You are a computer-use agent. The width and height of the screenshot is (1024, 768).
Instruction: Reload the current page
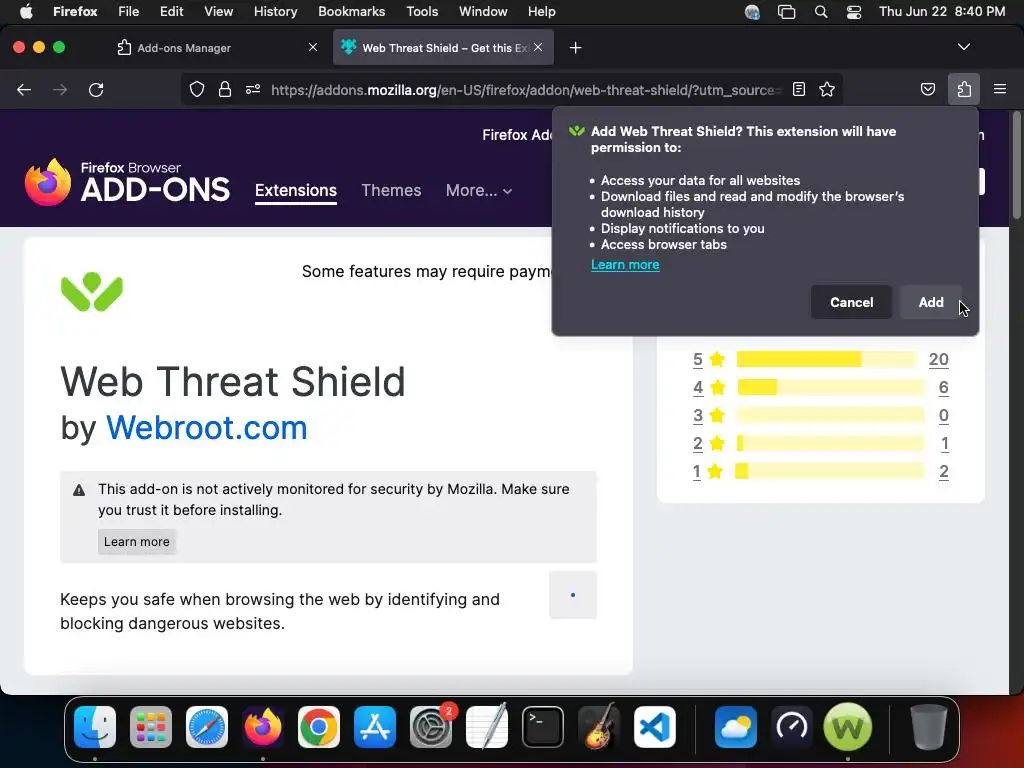point(96,89)
